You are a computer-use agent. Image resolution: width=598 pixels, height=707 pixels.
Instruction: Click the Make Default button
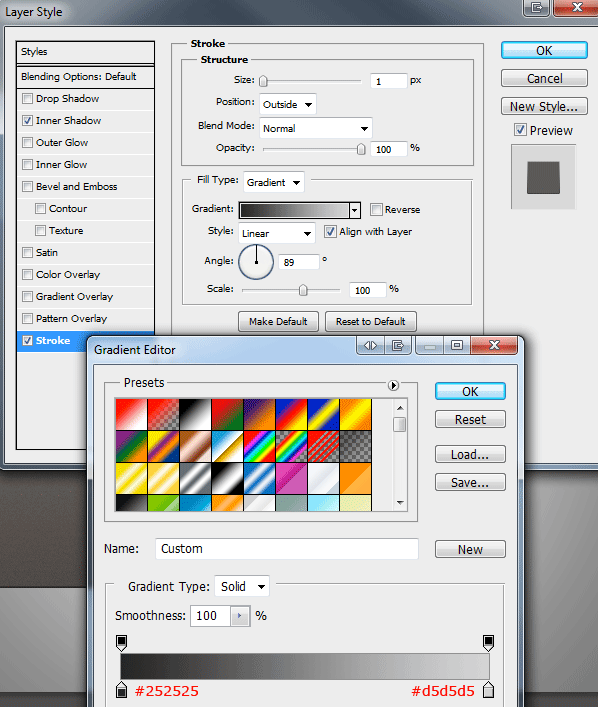tap(278, 321)
